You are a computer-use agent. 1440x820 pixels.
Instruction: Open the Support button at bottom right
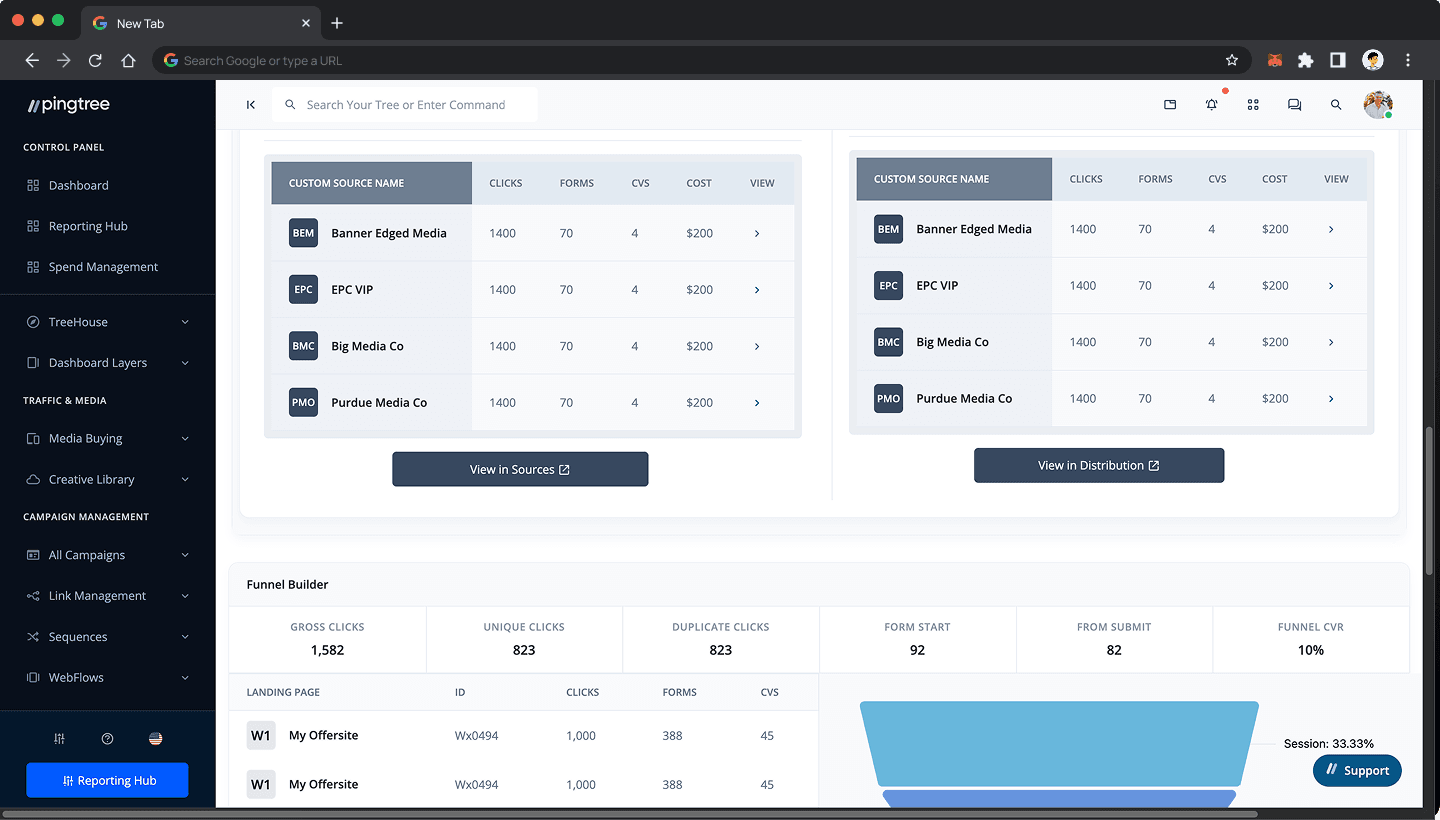pyautogui.click(x=1357, y=770)
